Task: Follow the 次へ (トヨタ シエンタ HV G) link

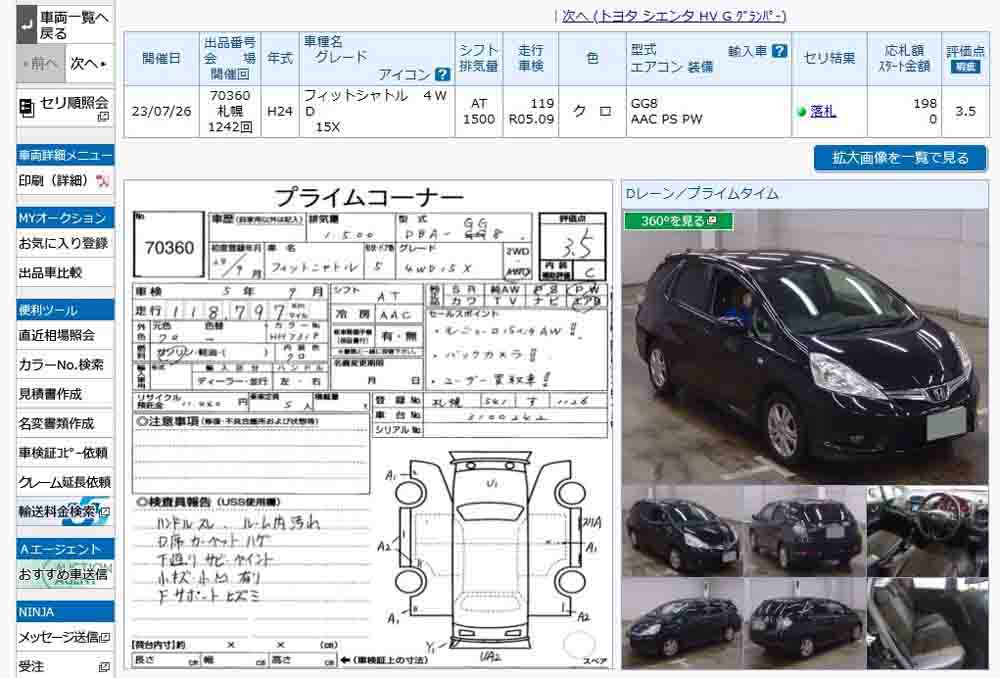Action: [674, 16]
